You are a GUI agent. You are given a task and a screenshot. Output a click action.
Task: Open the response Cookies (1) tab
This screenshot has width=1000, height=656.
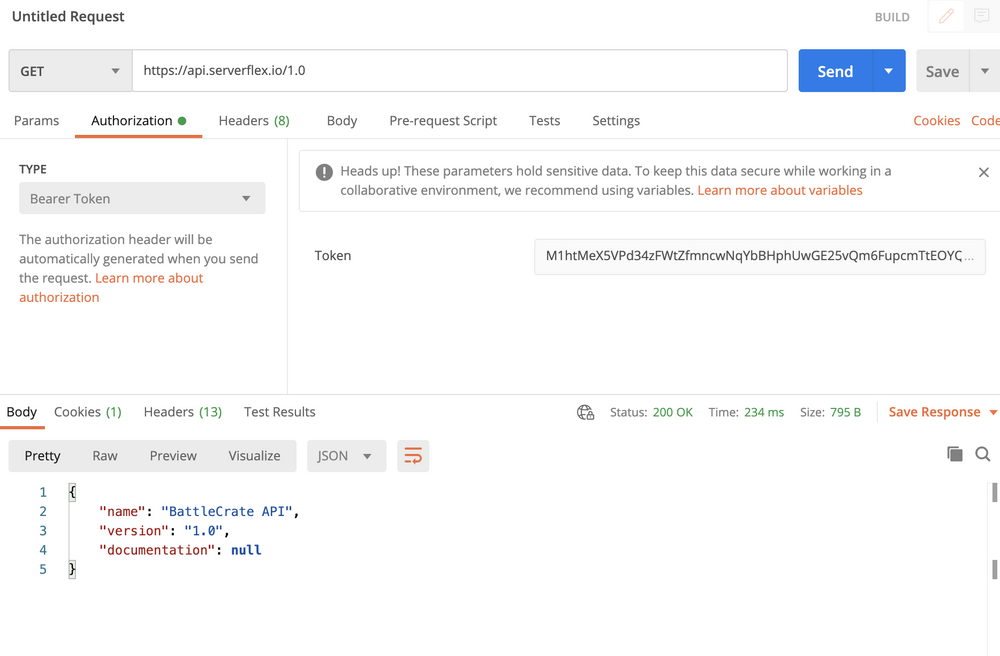pyautogui.click(x=87, y=412)
